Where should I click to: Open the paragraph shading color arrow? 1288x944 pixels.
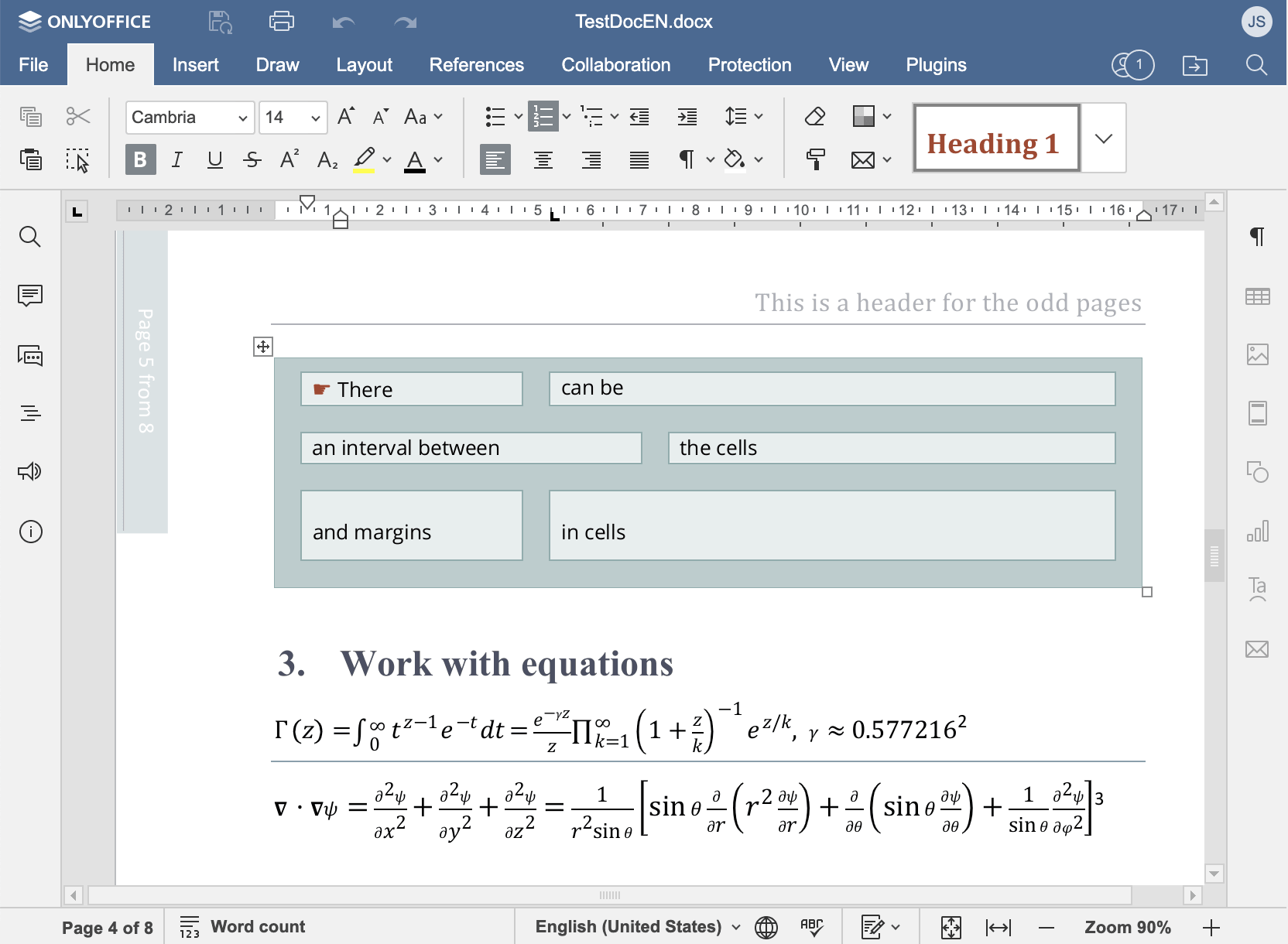click(759, 159)
